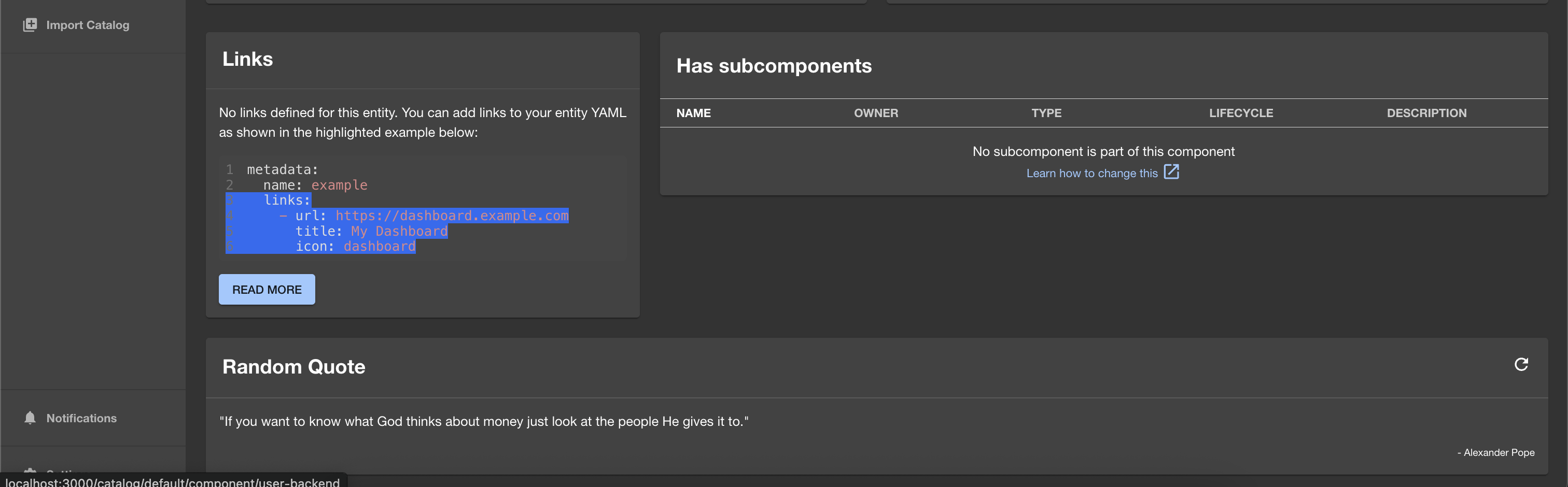This screenshot has height=487, width=1568.
Task: Sort by the OWNER column header
Action: pyautogui.click(x=875, y=113)
